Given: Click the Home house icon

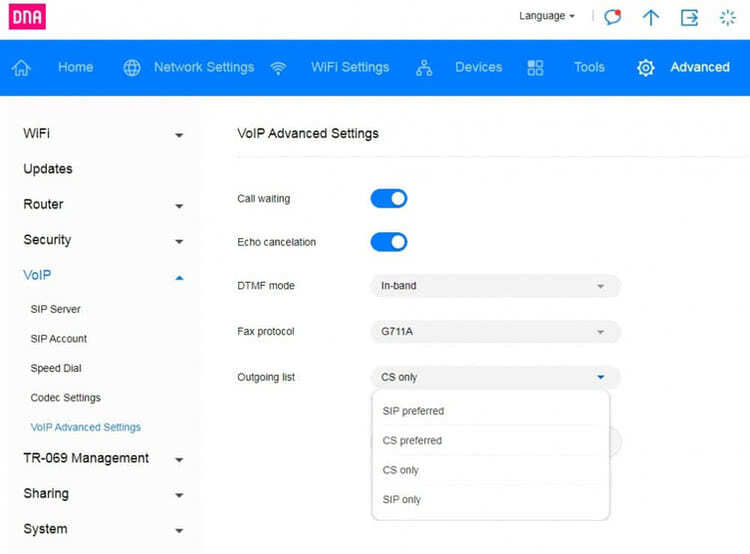Looking at the screenshot, I should click(x=21, y=67).
